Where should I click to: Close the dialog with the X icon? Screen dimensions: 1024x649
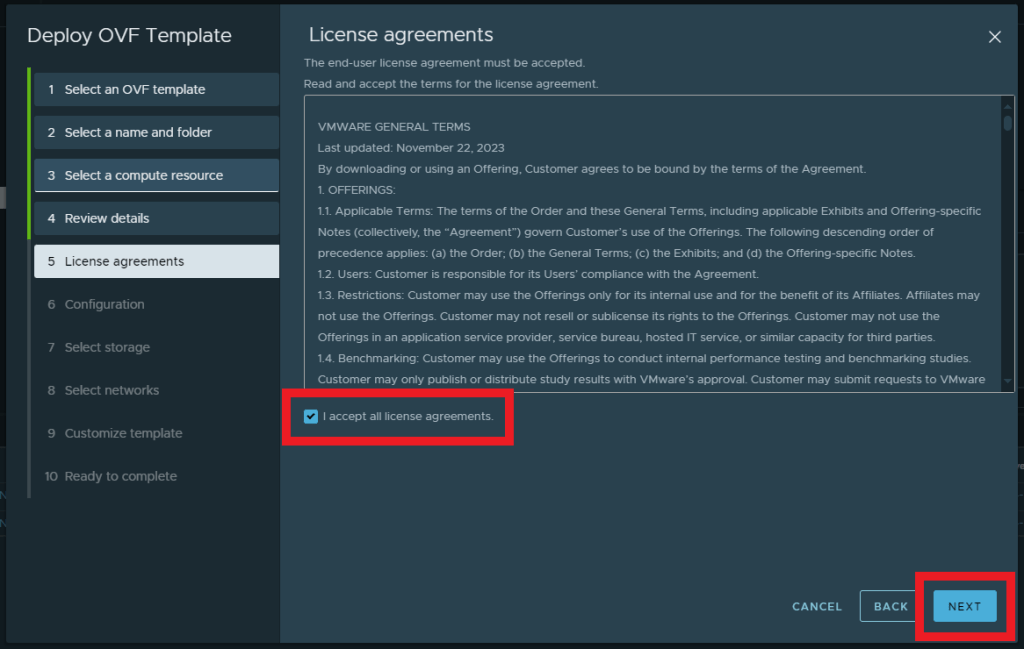coord(994,37)
